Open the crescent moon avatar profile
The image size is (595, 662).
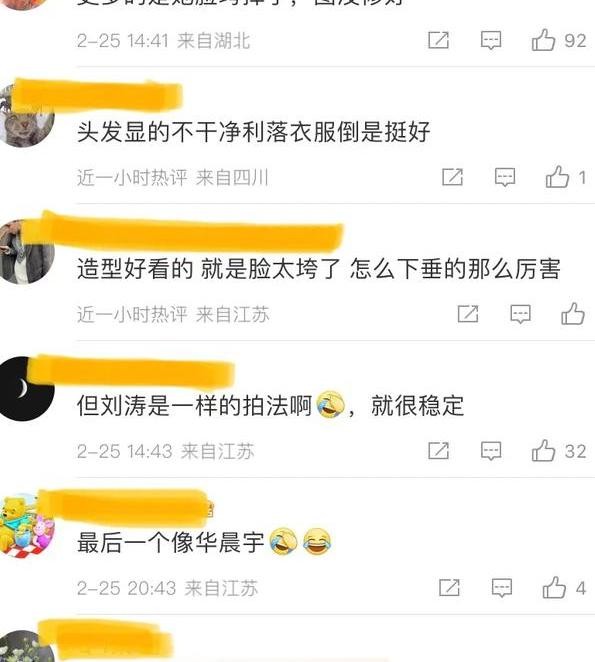pos(25,388)
